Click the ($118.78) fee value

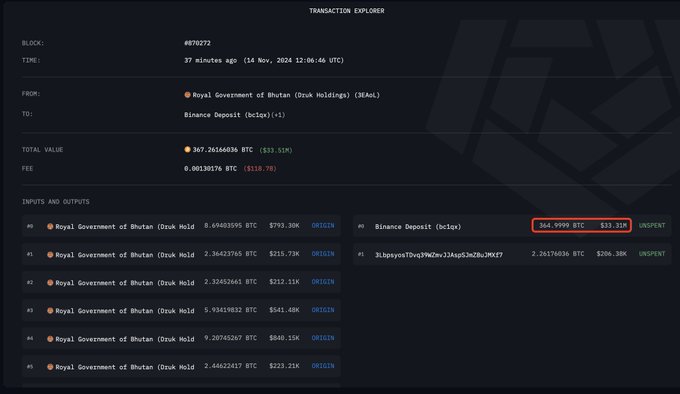[x=260, y=169]
